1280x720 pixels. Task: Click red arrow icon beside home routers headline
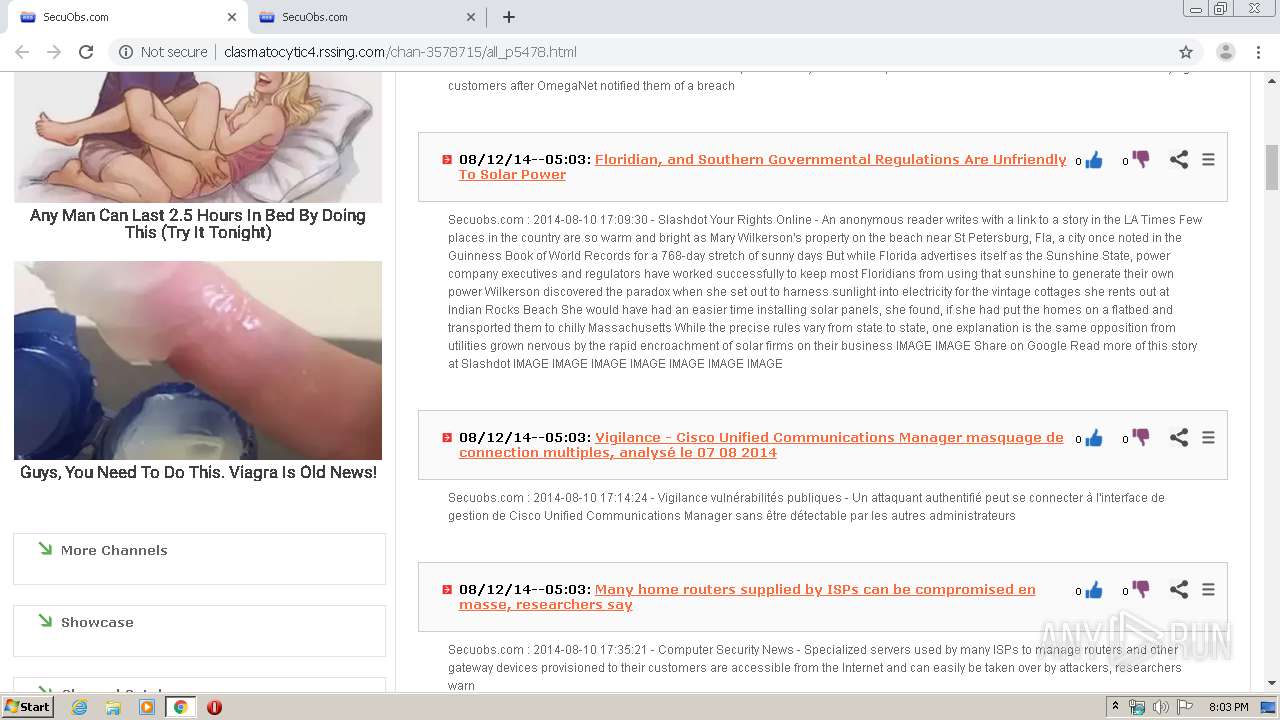[447, 590]
